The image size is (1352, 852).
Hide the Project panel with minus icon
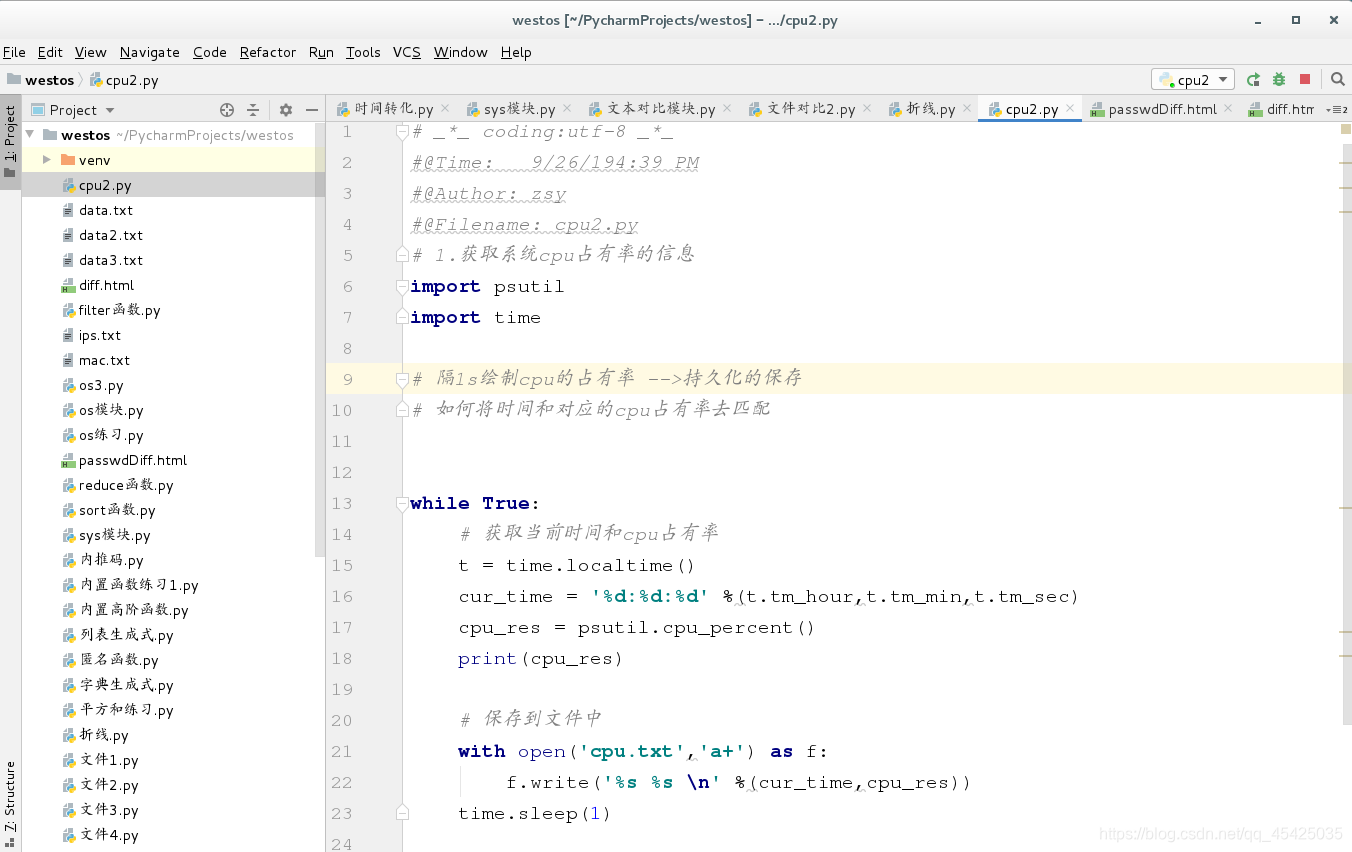click(x=312, y=110)
